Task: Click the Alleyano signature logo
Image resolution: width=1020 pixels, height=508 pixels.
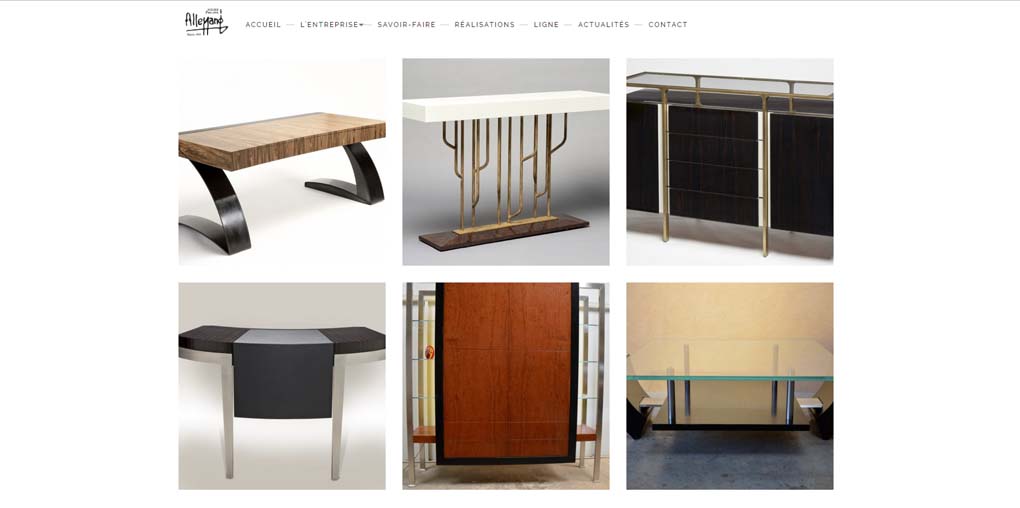Action: click(206, 23)
